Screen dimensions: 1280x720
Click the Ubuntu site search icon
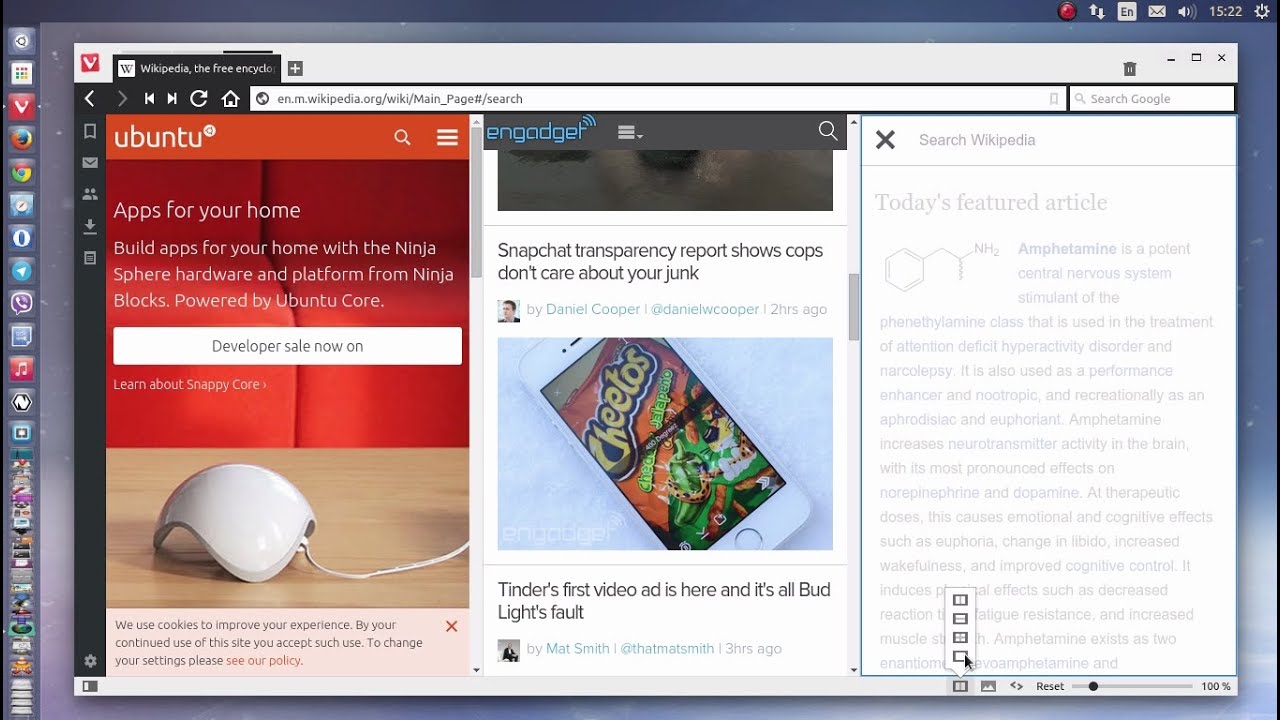click(x=402, y=137)
